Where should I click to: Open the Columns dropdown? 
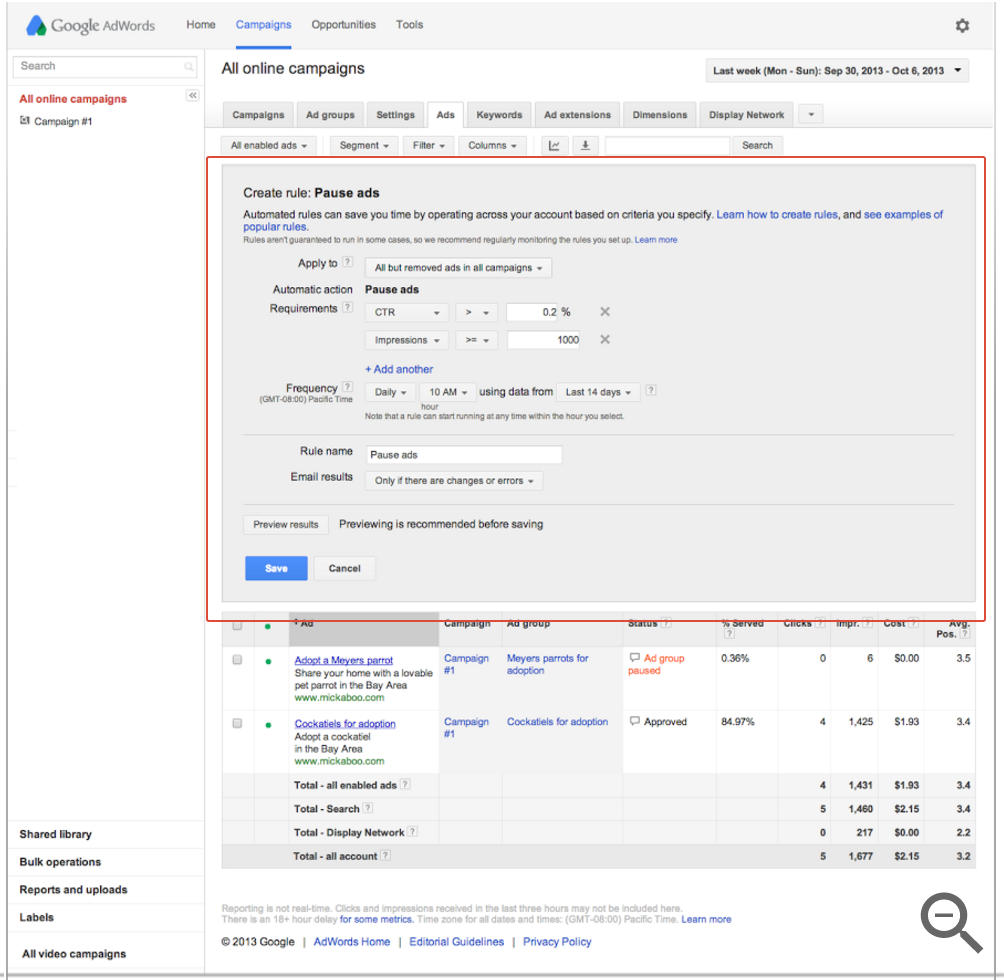click(x=492, y=145)
